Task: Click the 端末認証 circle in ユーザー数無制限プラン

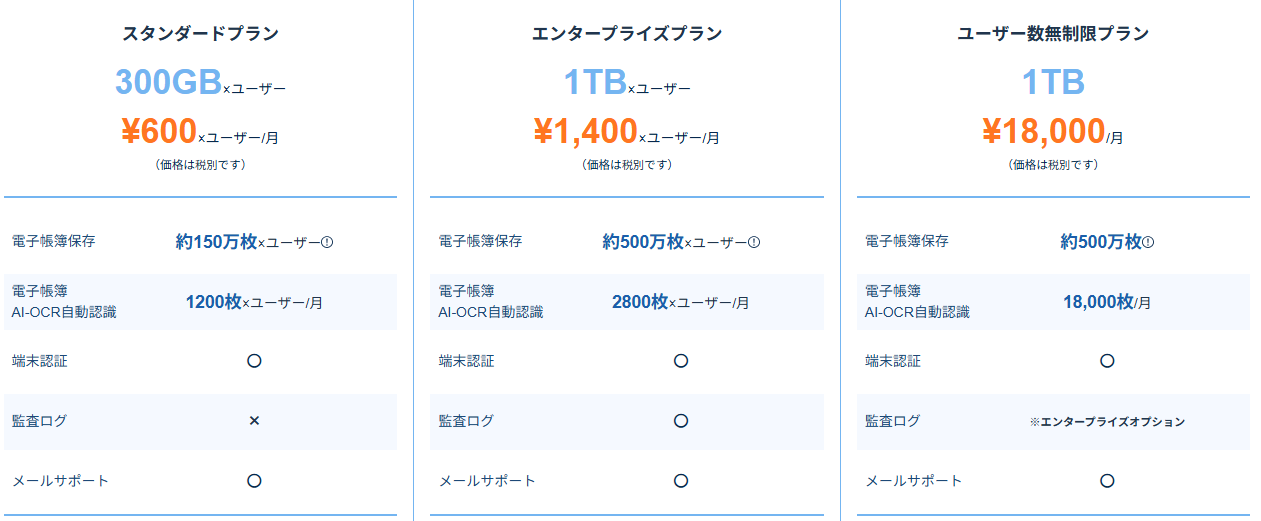Action: 1107,361
